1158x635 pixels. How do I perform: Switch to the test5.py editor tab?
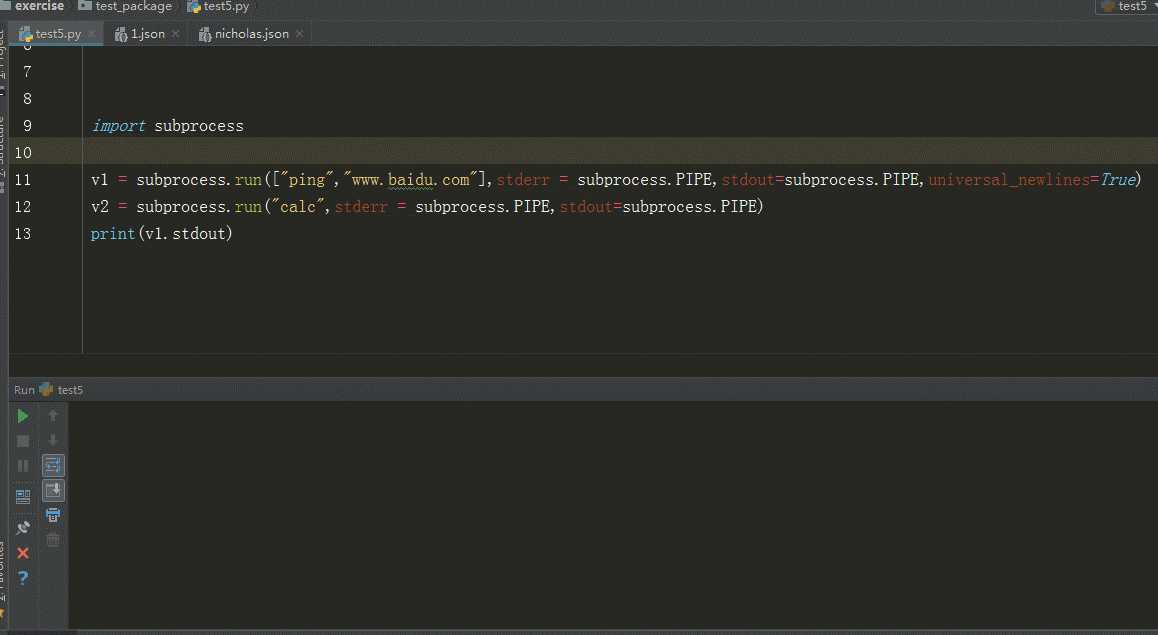pos(58,34)
